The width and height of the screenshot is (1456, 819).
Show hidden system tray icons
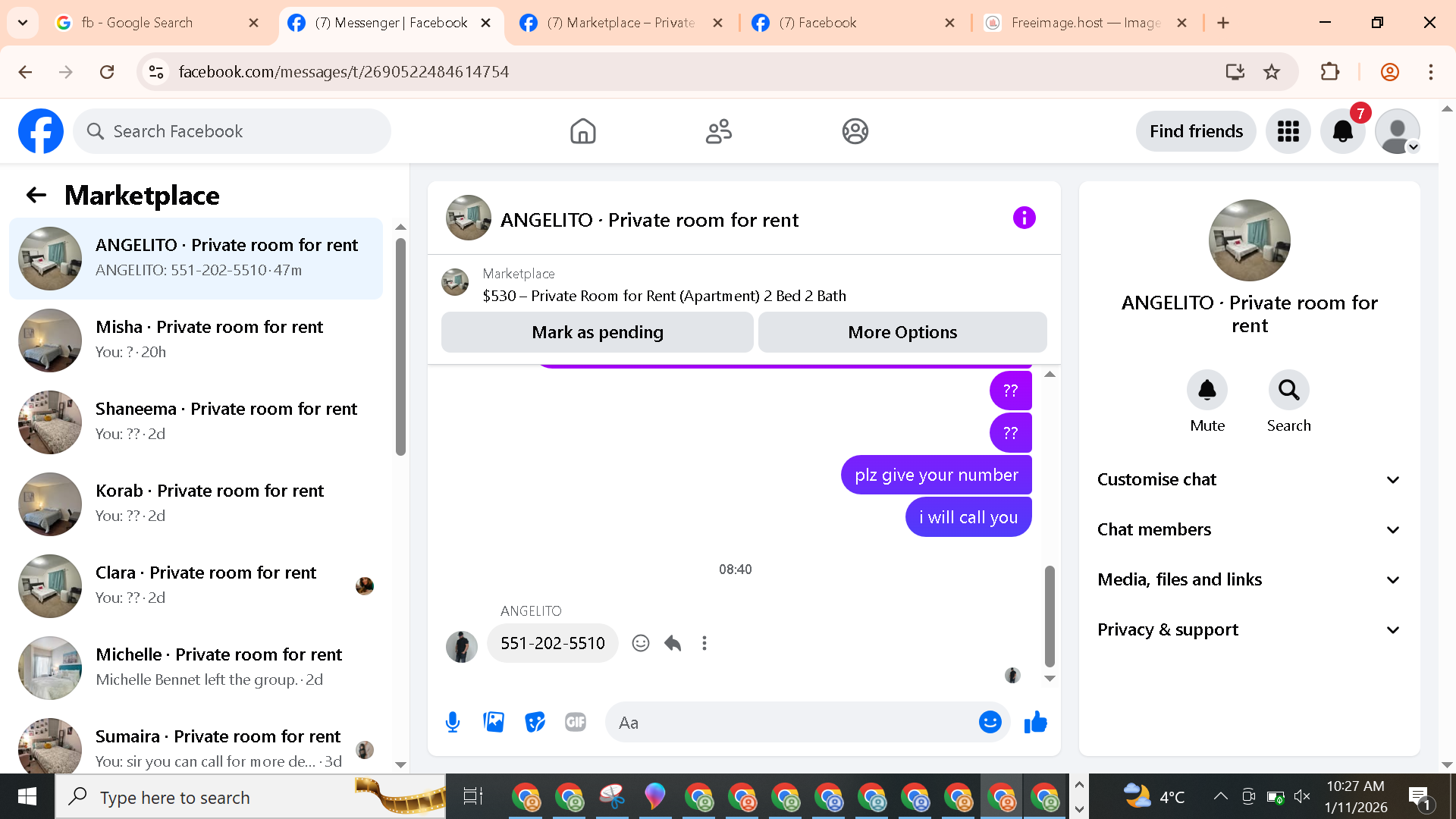pyautogui.click(x=1220, y=796)
